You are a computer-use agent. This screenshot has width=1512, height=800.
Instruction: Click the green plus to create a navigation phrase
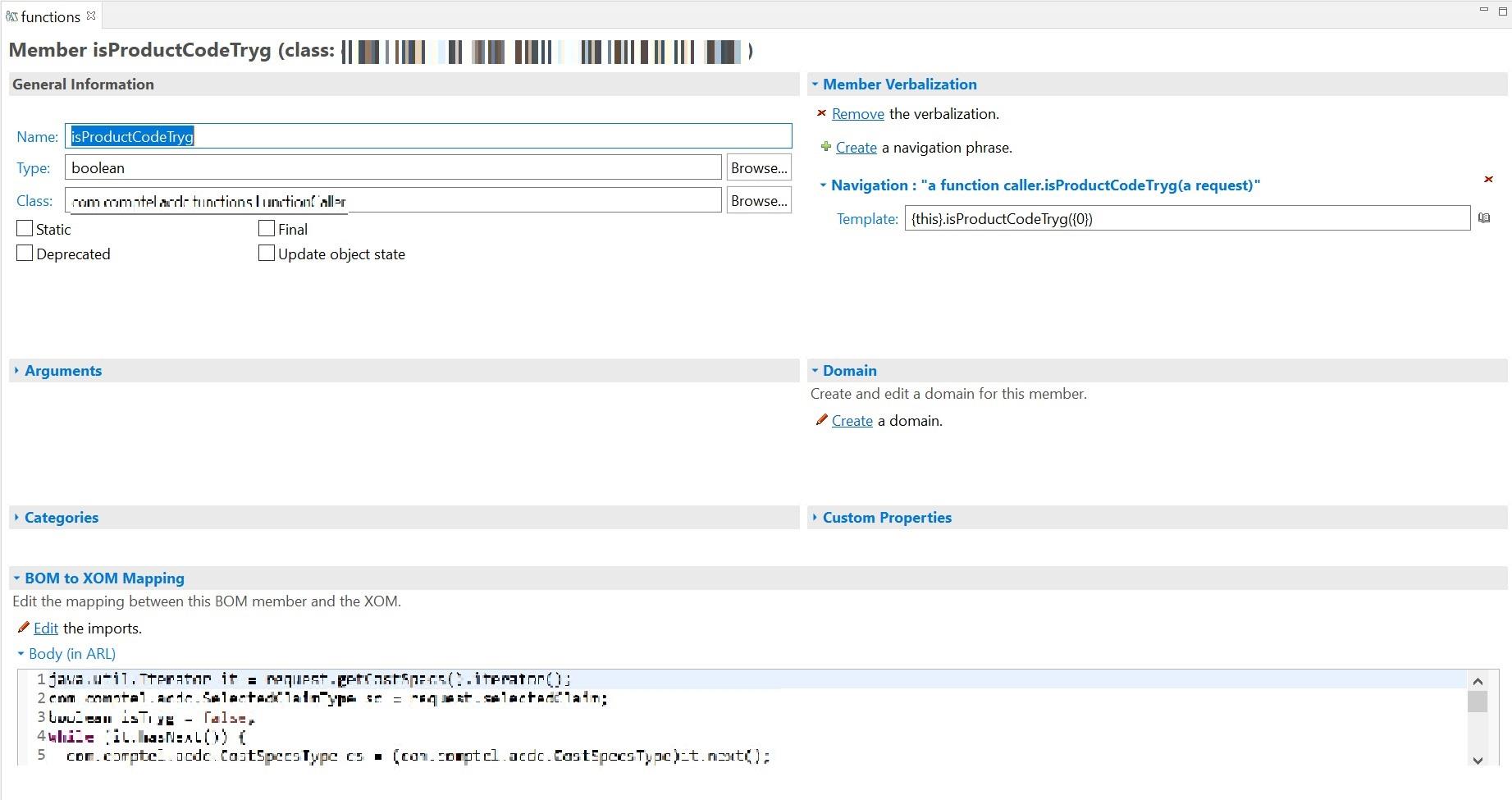[x=825, y=147]
